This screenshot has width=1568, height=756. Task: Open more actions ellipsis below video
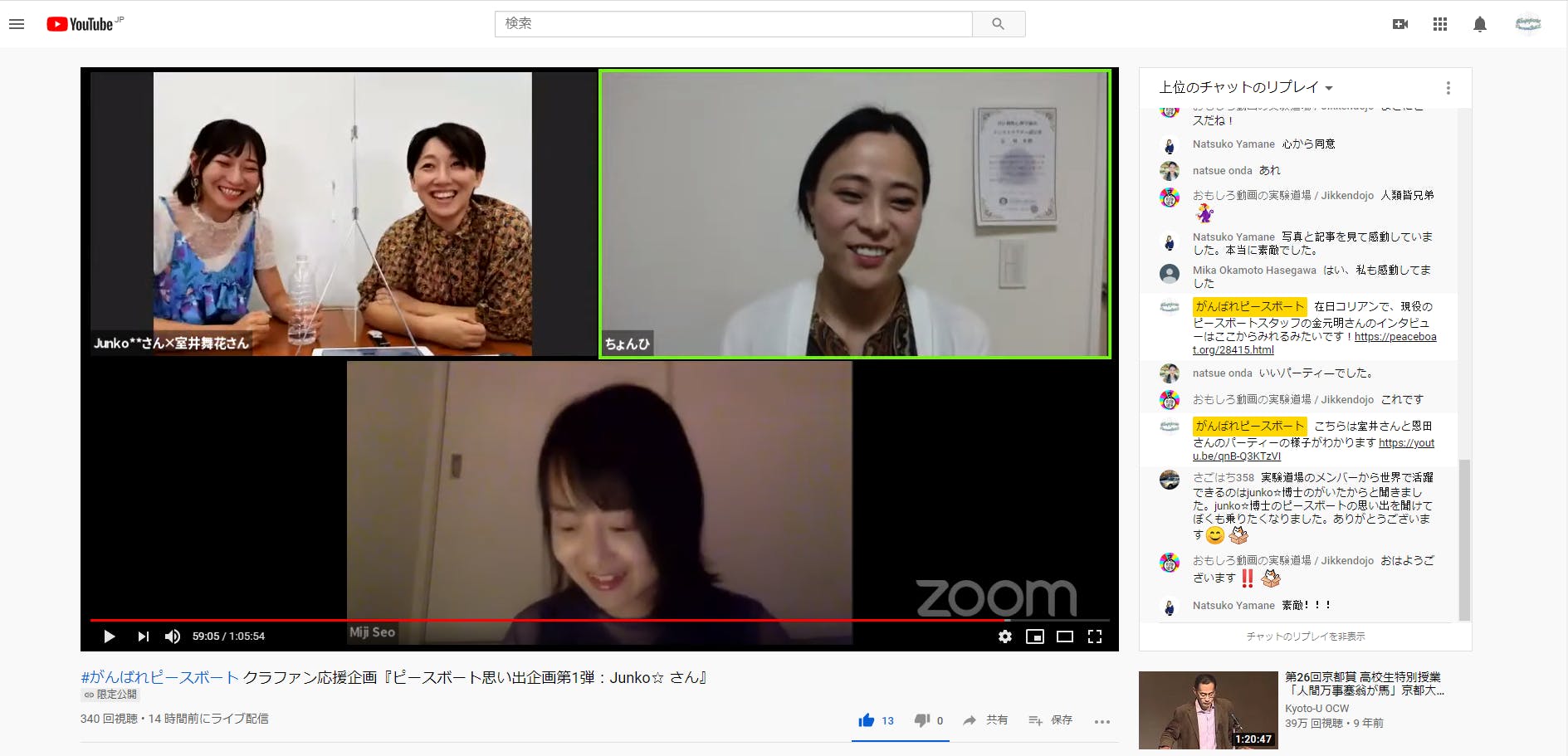[x=1102, y=721]
